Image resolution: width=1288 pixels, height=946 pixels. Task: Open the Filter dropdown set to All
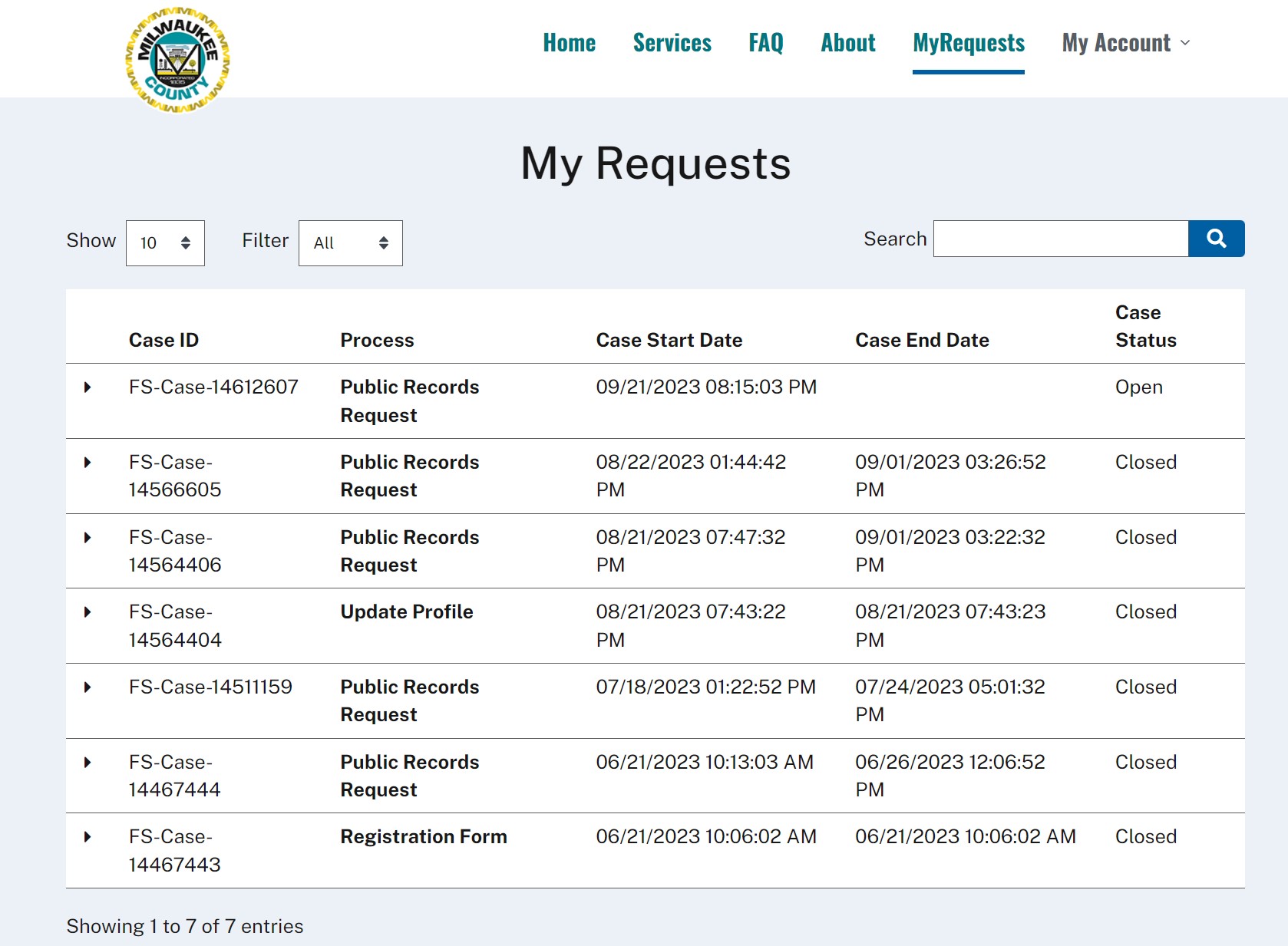350,243
